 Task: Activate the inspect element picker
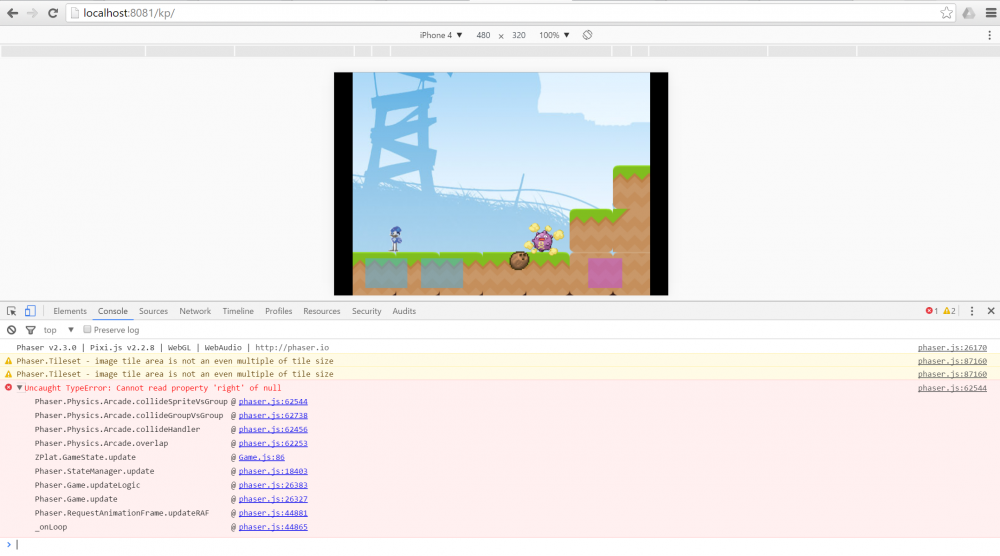click(x=11, y=311)
